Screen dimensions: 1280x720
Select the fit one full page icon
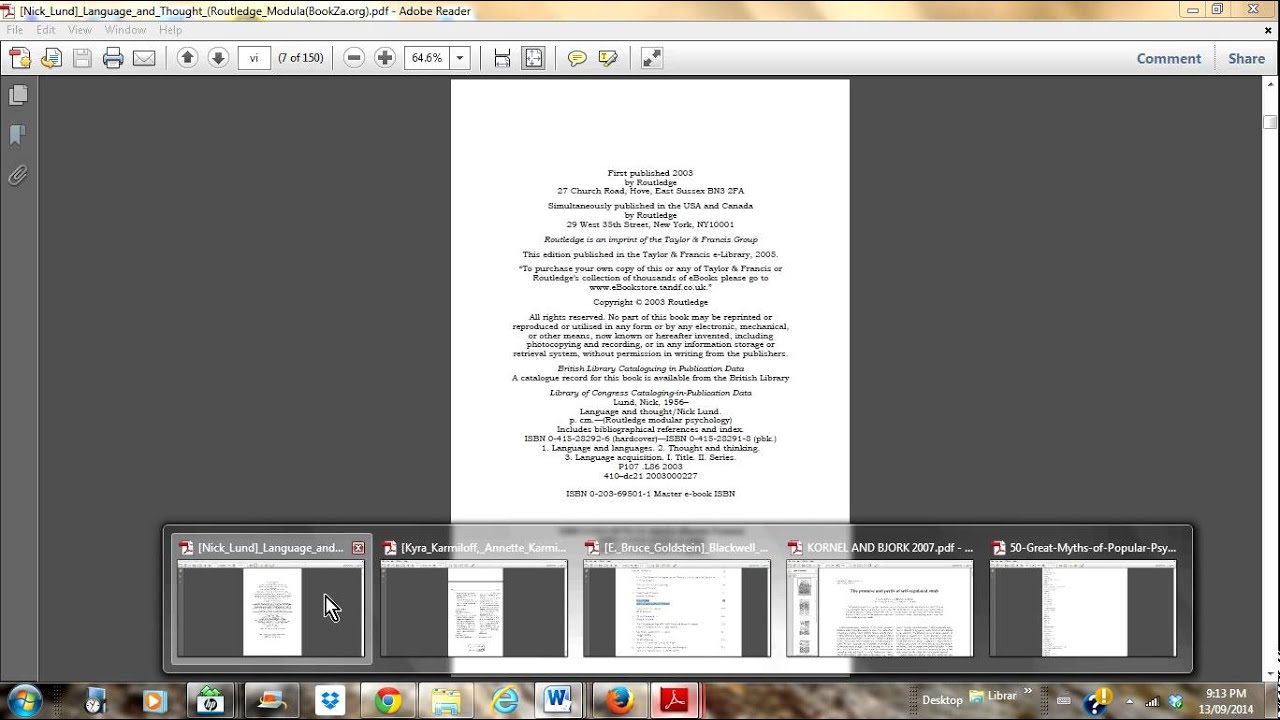pyautogui.click(x=533, y=58)
